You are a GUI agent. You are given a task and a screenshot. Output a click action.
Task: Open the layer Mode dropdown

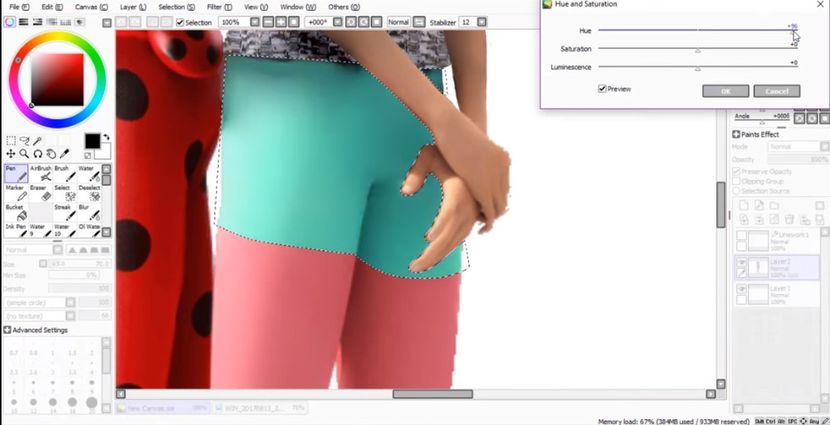click(x=825, y=147)
